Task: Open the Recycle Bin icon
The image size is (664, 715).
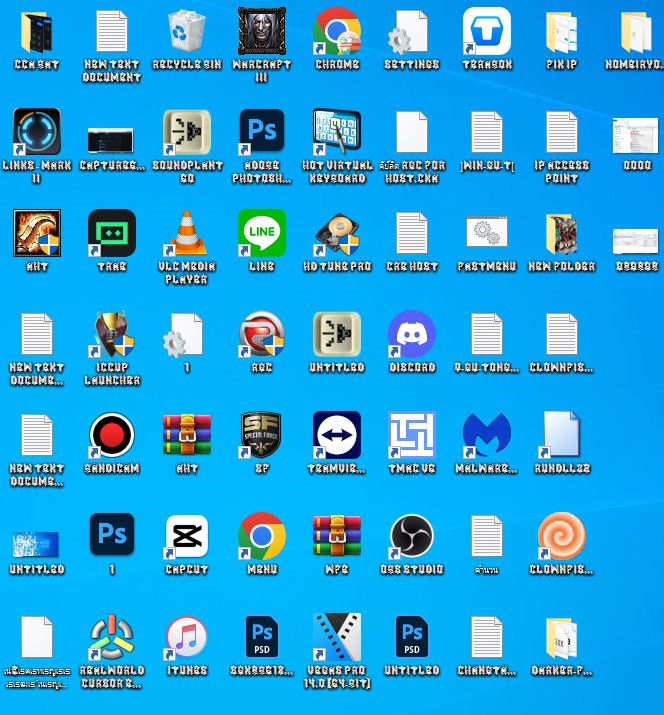Action: 187,32
